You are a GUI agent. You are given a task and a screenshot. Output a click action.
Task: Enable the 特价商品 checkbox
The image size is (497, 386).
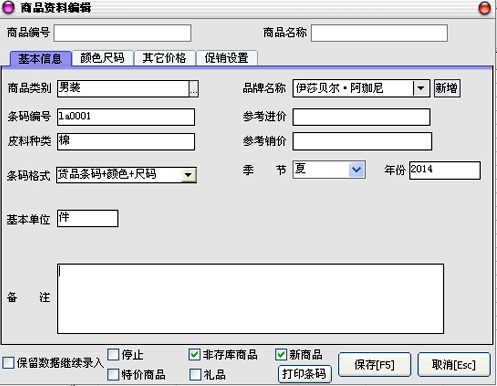113,374
